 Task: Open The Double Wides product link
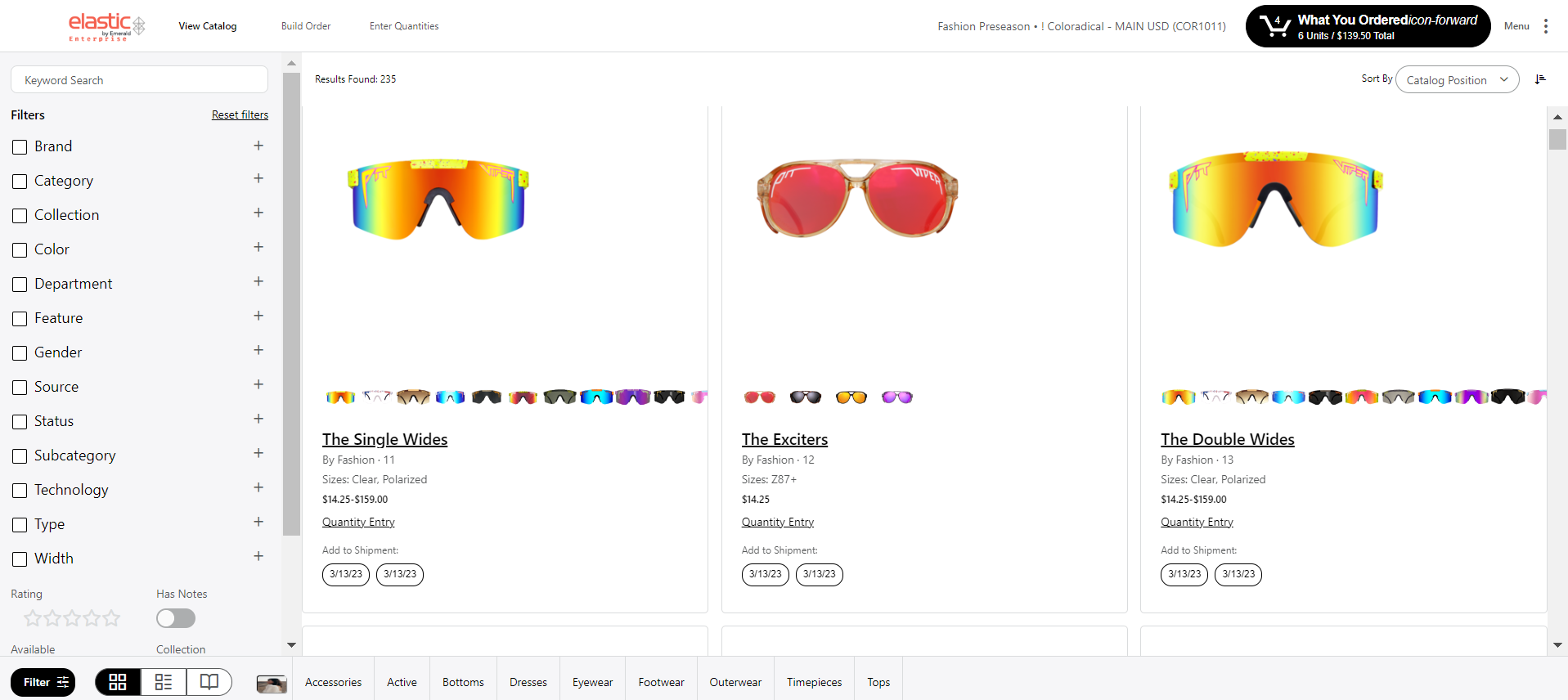[x=1227, y=439]
